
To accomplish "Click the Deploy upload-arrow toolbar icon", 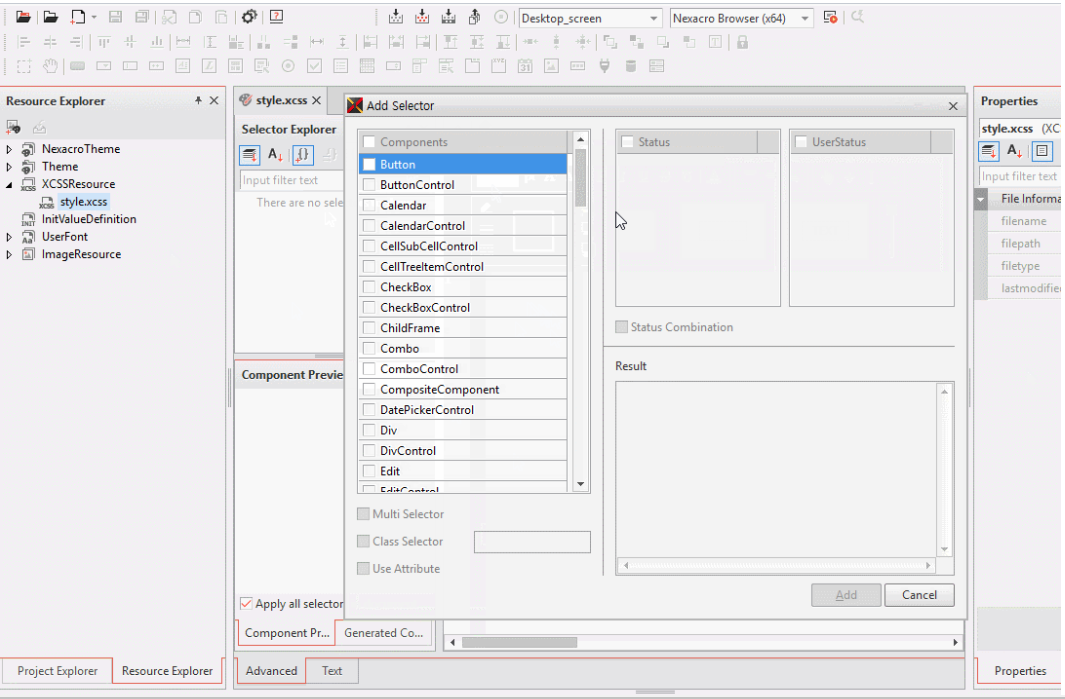I will tap(475, 17).
